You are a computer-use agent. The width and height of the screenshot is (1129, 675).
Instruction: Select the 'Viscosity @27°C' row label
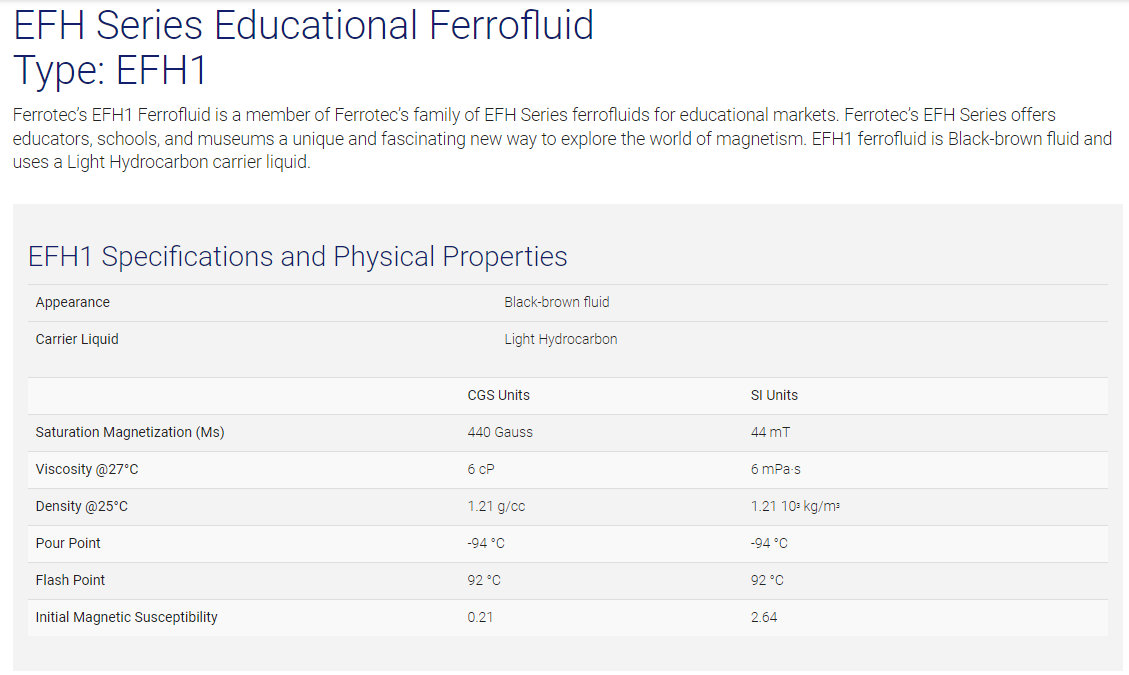[x=86, y=470]
